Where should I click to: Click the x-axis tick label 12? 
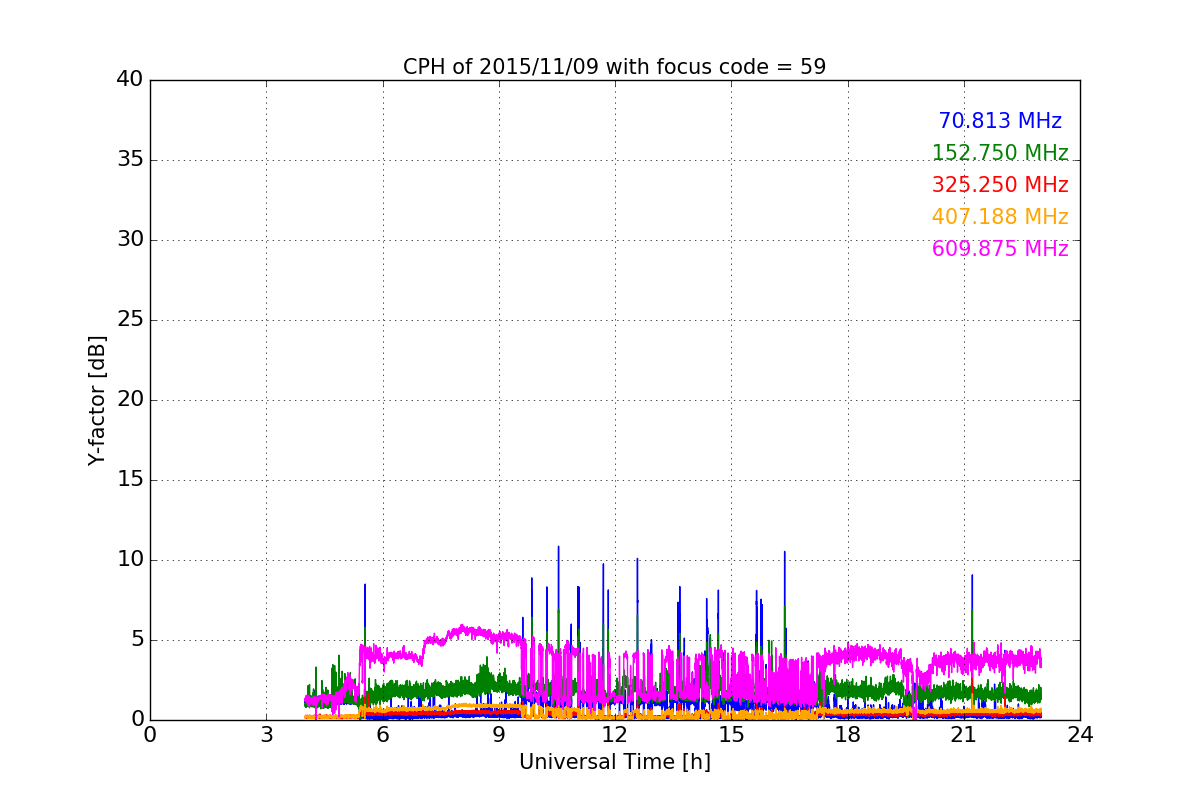click(615, 735)
